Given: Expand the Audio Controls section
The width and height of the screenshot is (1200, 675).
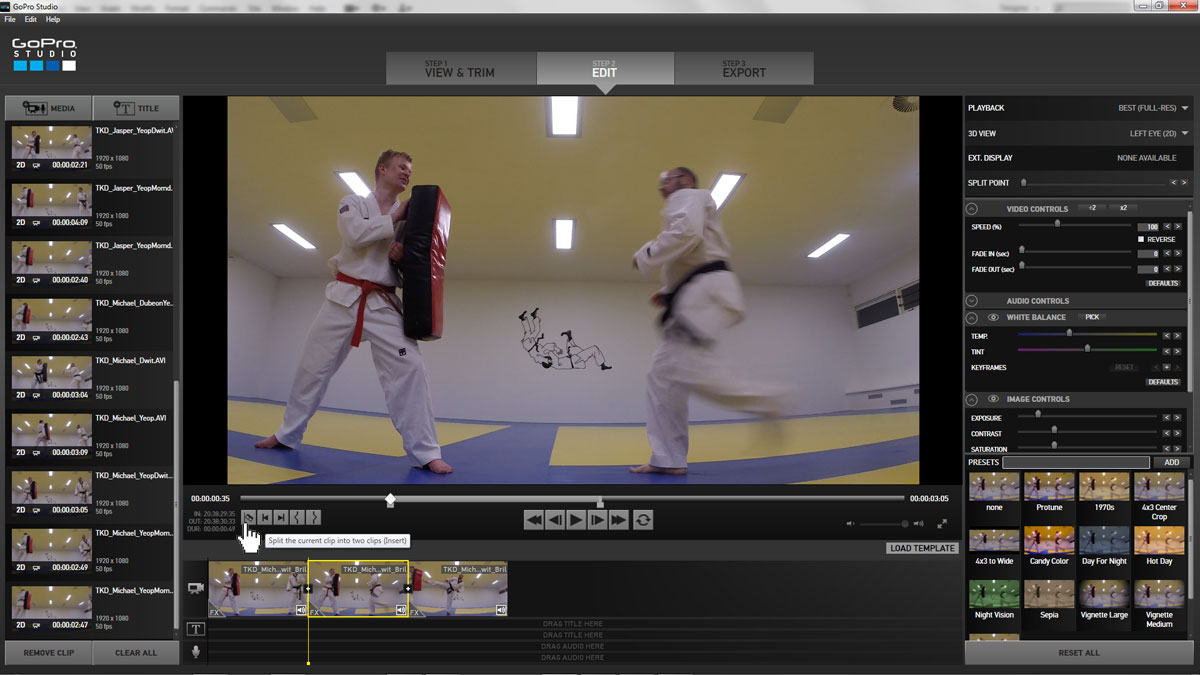Looking at the screenshot, I should 971,301.
